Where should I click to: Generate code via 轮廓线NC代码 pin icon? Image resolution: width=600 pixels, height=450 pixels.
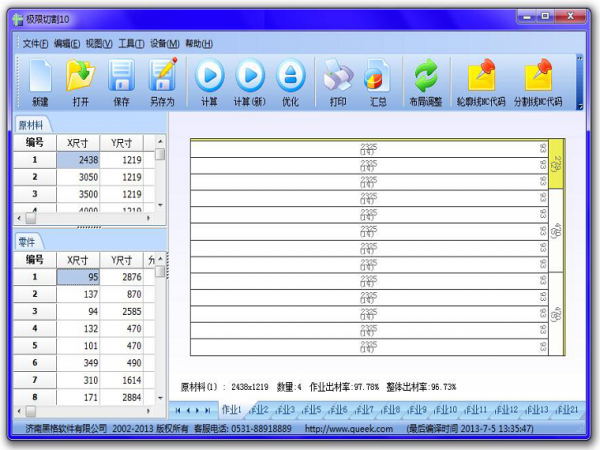482,78
